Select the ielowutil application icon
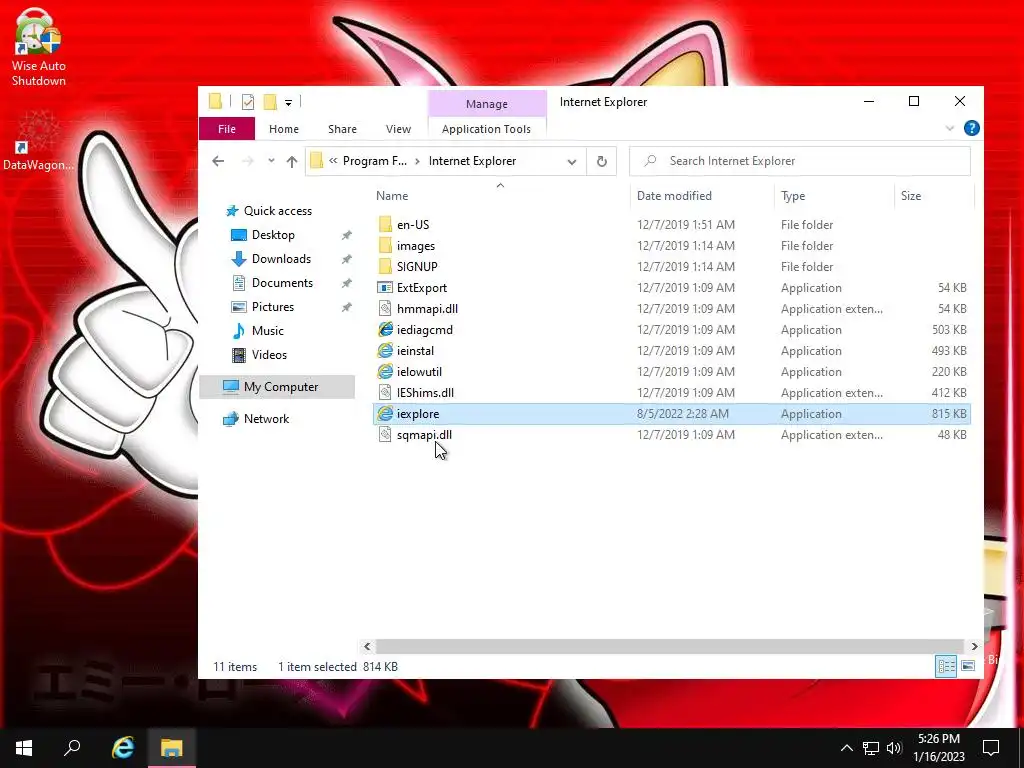Screen dimensions: 1024x768 click(x=385, y=371)
